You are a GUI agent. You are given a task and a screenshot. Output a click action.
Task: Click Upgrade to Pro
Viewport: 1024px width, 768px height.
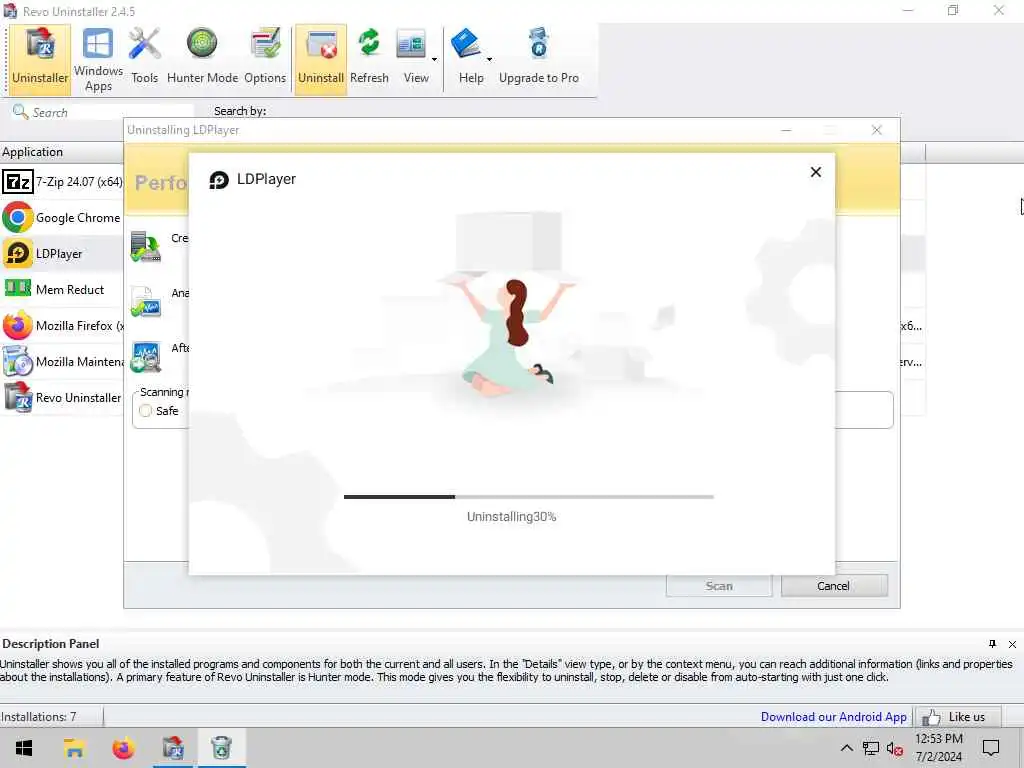[x=539, y=59]
